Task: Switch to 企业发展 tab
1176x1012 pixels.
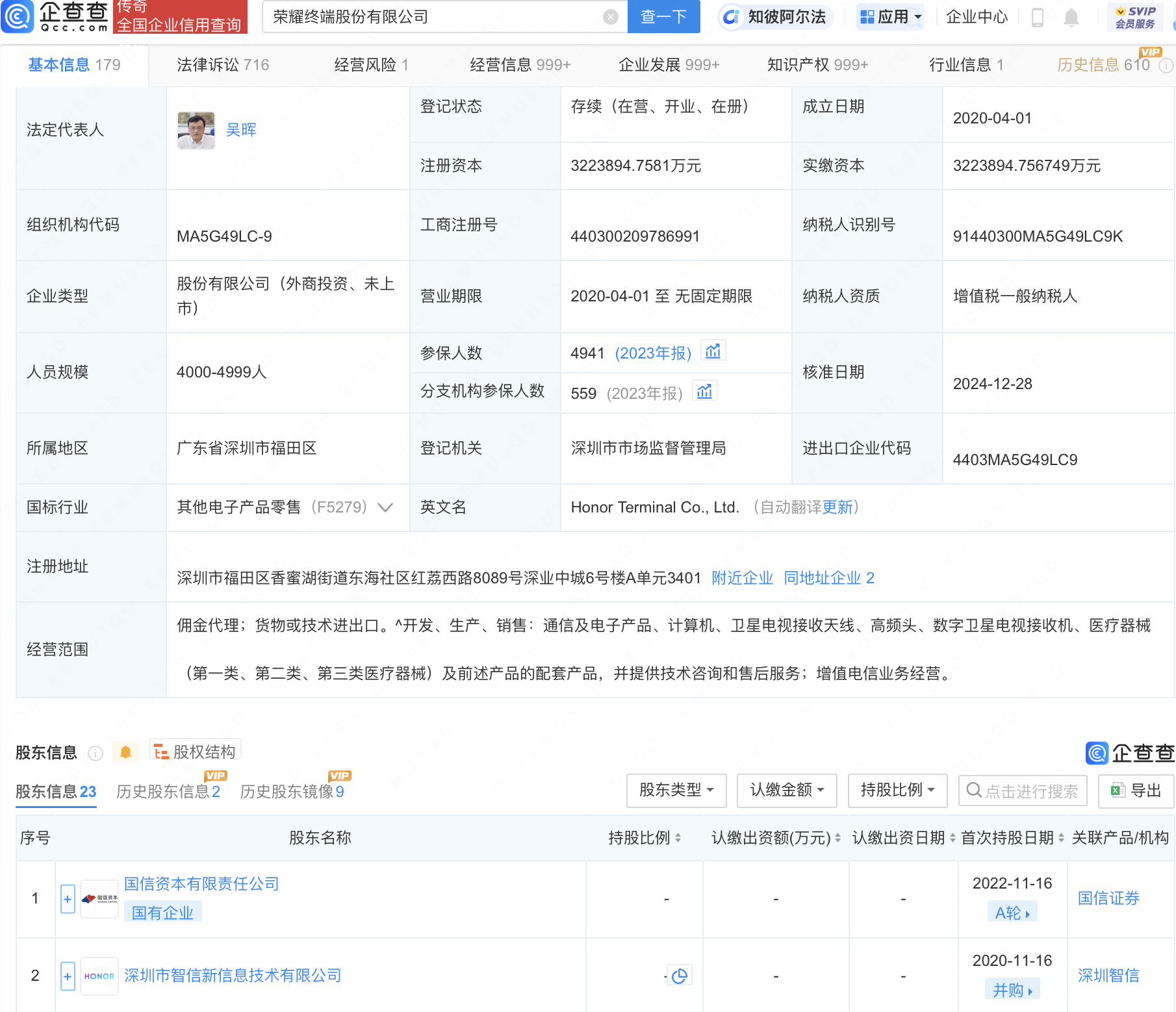Action: click(669, 65)
